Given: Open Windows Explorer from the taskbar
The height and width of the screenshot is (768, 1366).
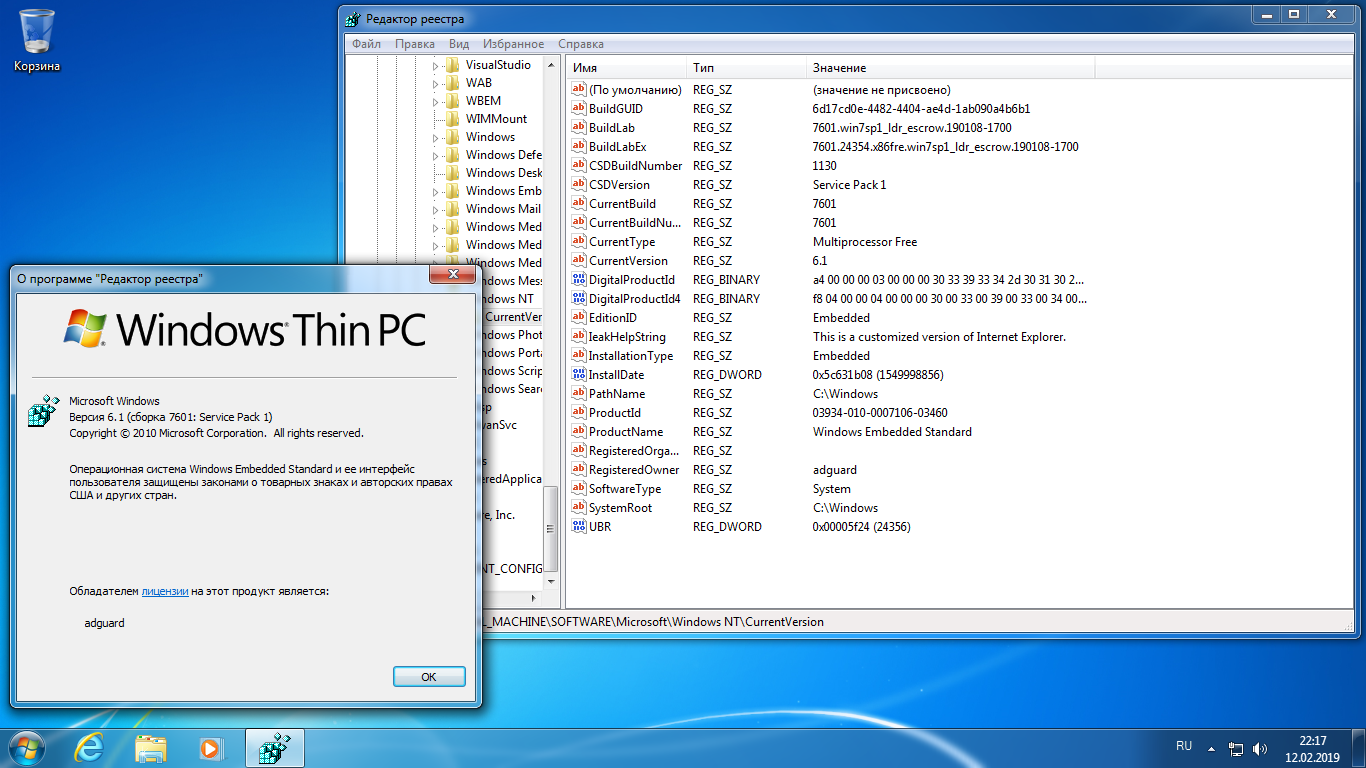Looking at the screenshot, I should (151, 748).
